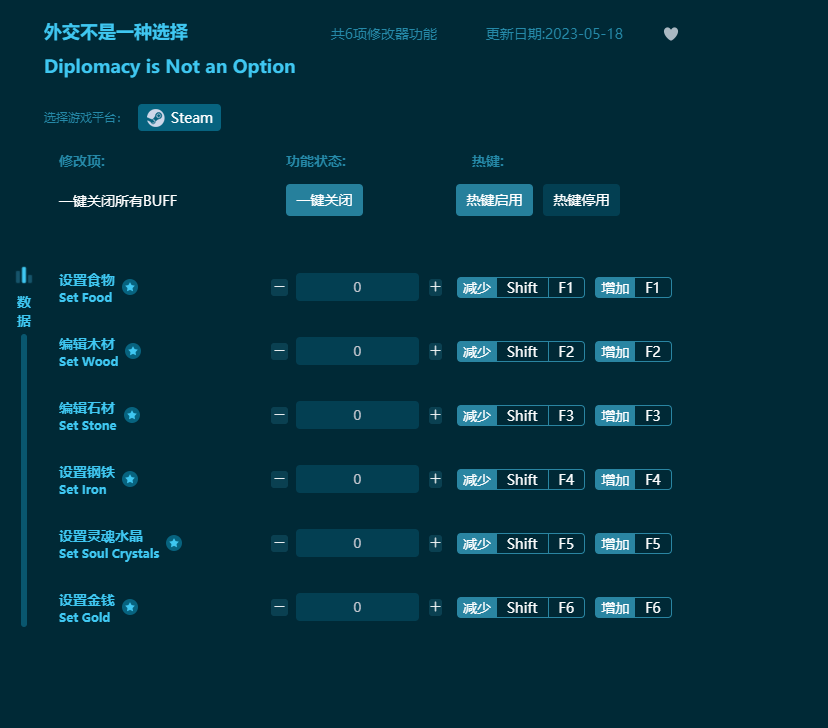Click the minus stepper for Set Iron
The width and height of the screenshot is (828, 728).
coord(279,479)
